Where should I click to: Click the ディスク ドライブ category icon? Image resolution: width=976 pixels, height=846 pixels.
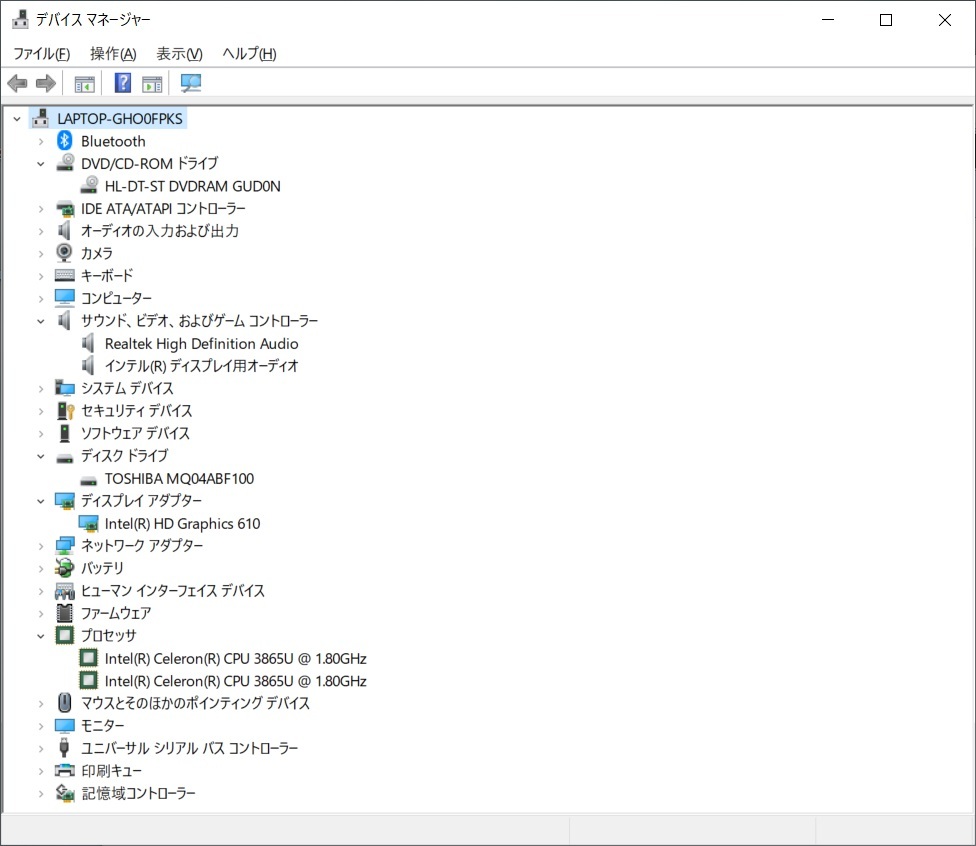[x=65, y=459]
